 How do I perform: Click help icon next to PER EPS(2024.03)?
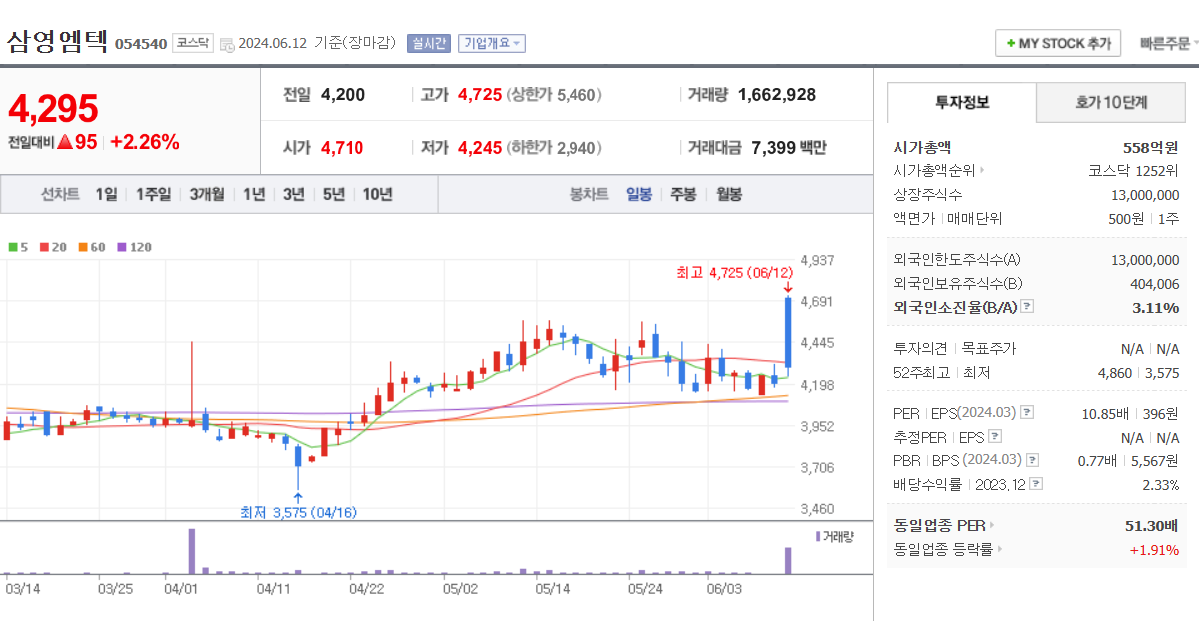tap(1027, 413)
